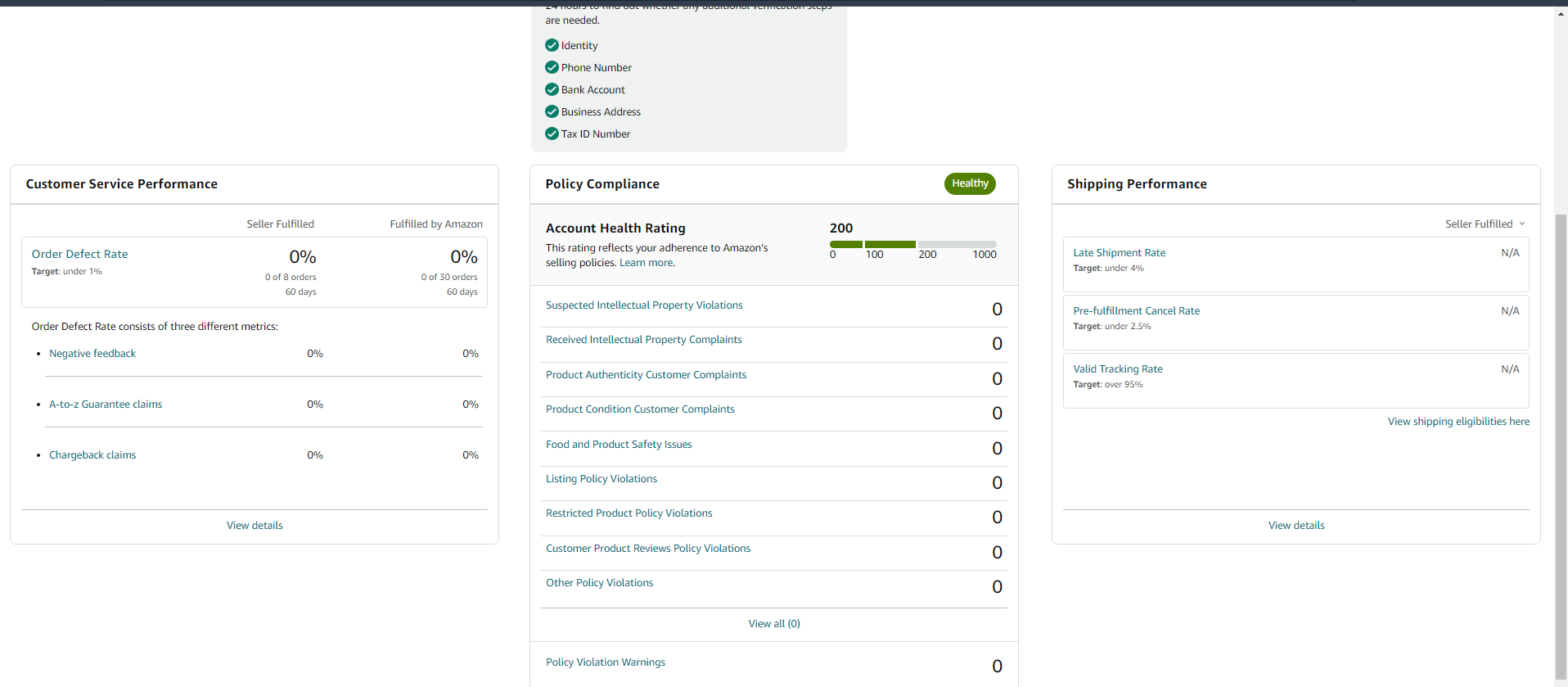Click the green checkmark icon beside Identity
This screenshot has width=1568, height=687.
point(552,45)
